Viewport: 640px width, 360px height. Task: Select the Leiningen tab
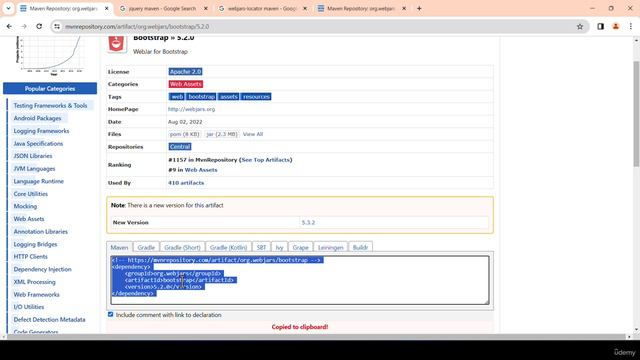331,247
